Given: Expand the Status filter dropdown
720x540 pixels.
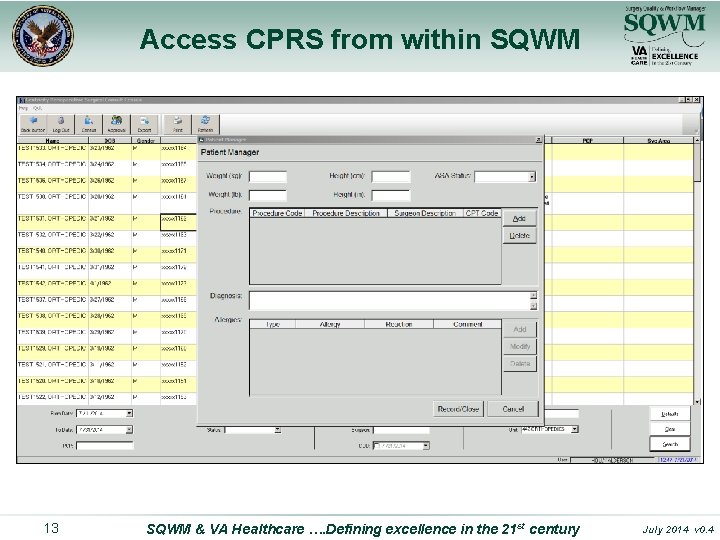Looking at the screenshot, I should [277, 430].
